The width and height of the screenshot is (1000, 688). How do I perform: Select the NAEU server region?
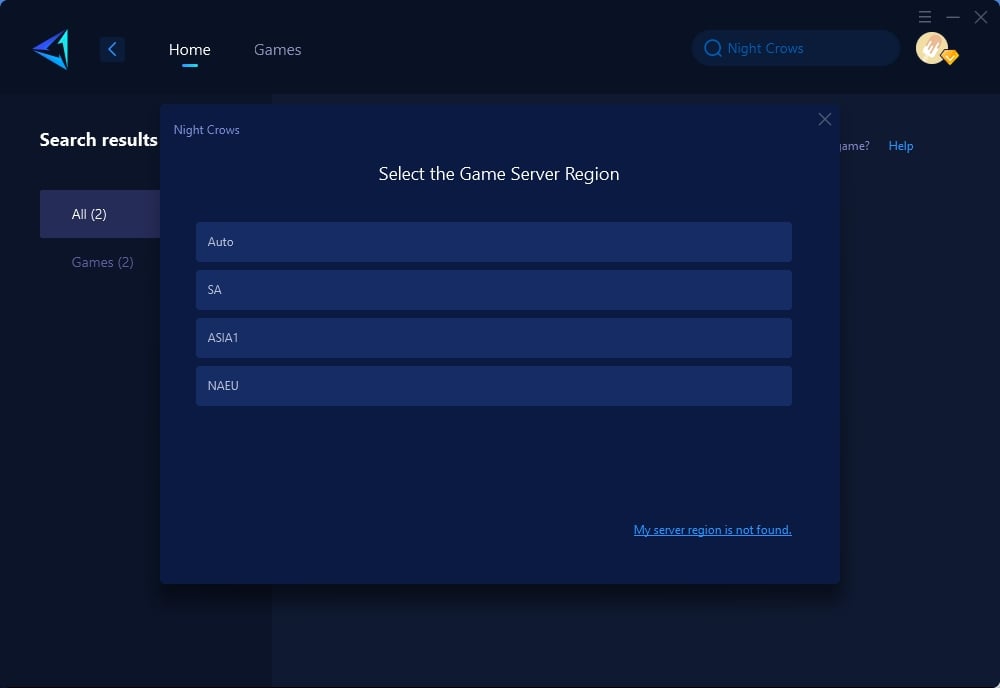[493, 386]
